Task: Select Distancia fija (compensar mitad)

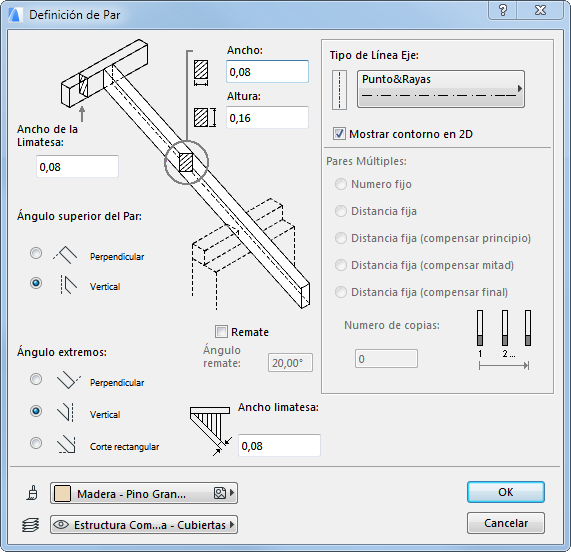Action: [x=340, y=265]
